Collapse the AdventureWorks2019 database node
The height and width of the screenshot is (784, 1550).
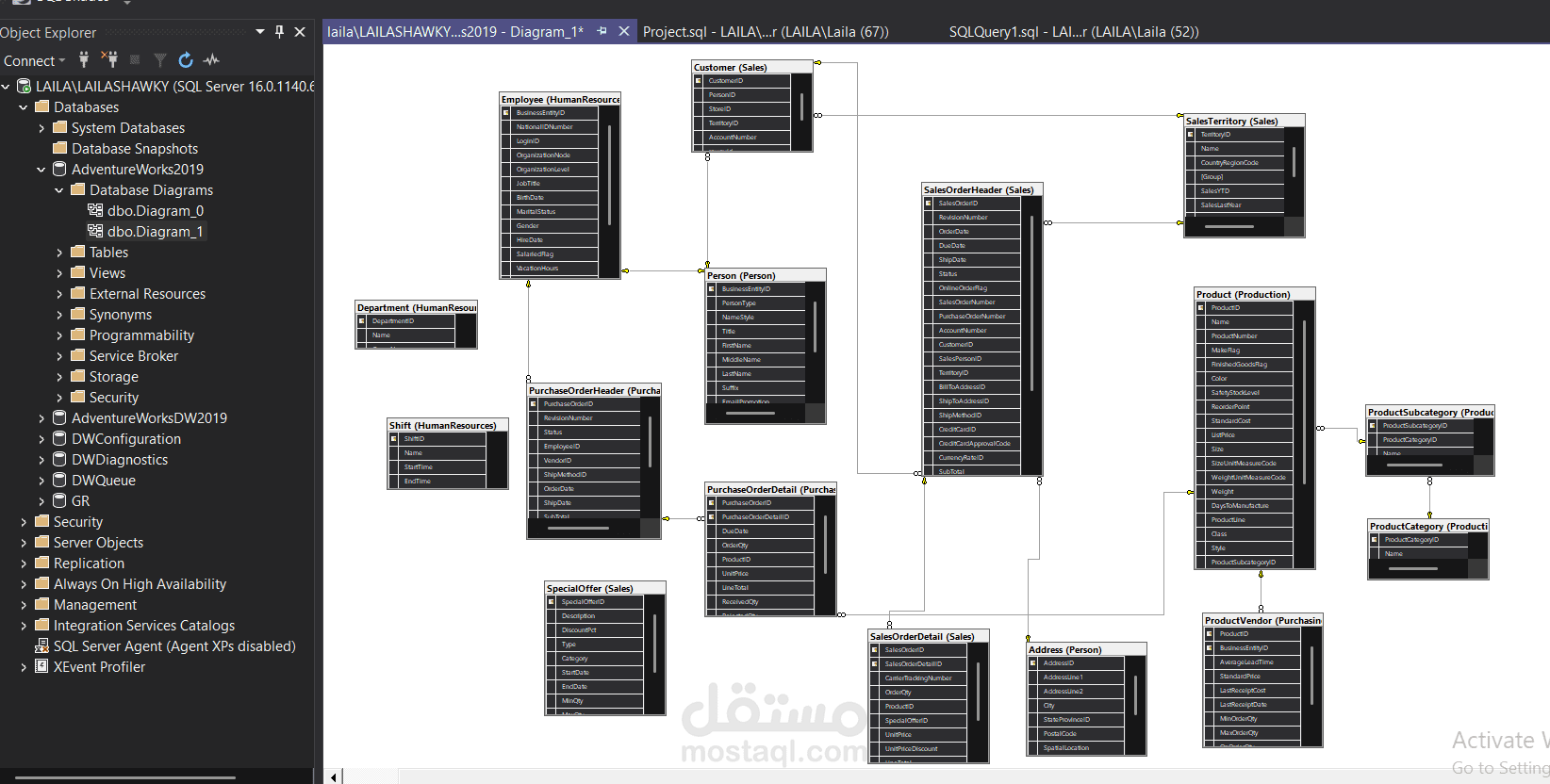click(x=41, y=170)
